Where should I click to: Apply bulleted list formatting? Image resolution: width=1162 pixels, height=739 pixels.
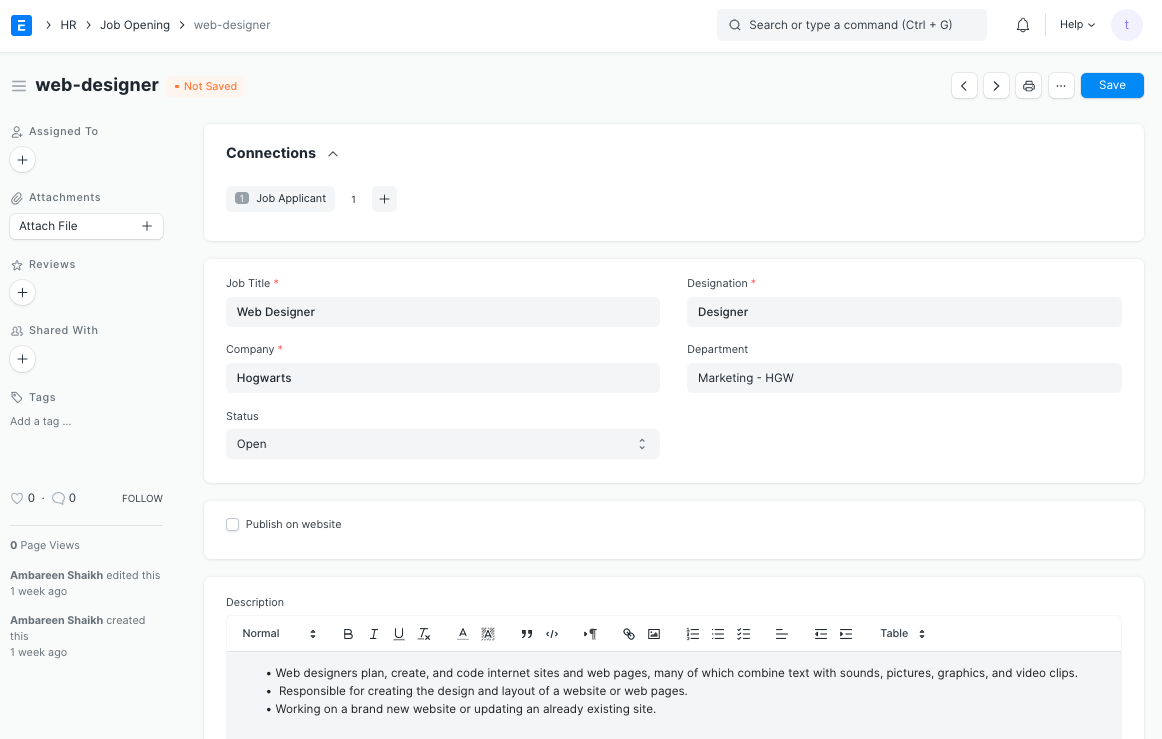tap(717, 634)
